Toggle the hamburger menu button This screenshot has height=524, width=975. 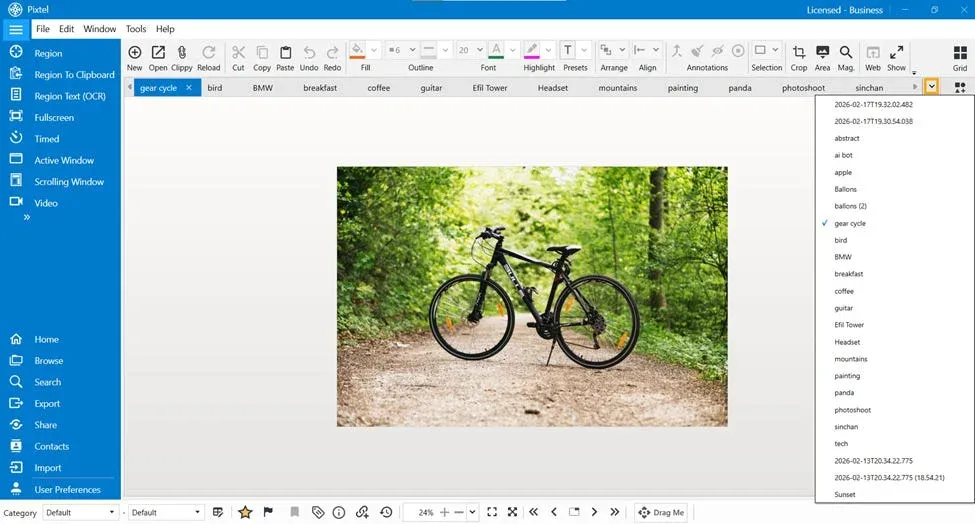pos(16,29)
